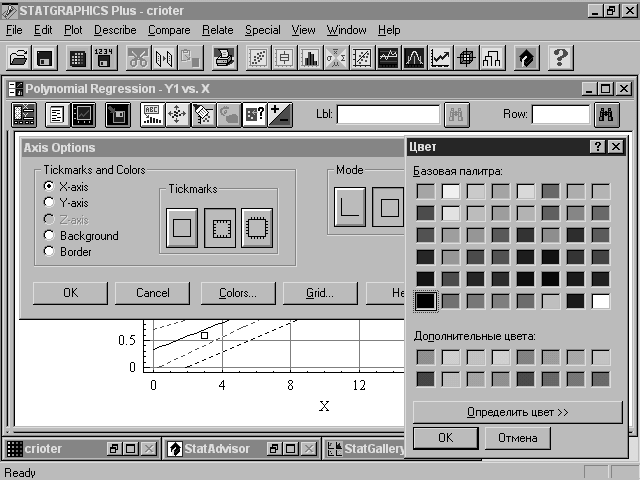This screenshot has height=480, width=640.
Task: Click the spray brush points icon
Action: pos(203,115)
